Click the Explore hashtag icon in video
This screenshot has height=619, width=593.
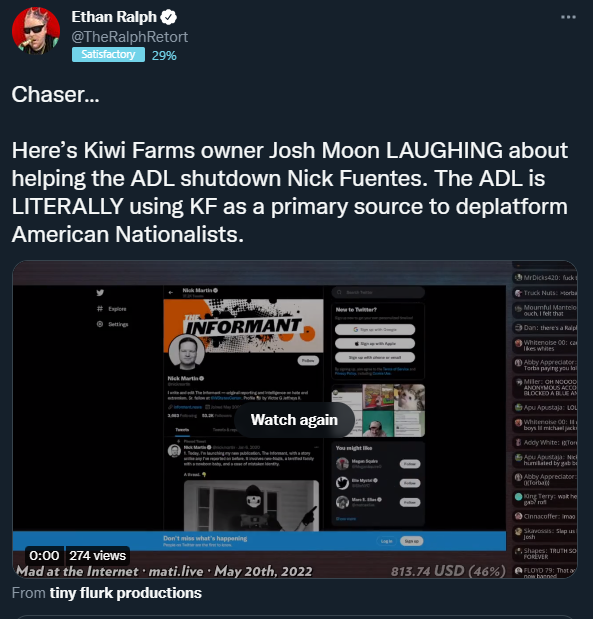[100, 309]
